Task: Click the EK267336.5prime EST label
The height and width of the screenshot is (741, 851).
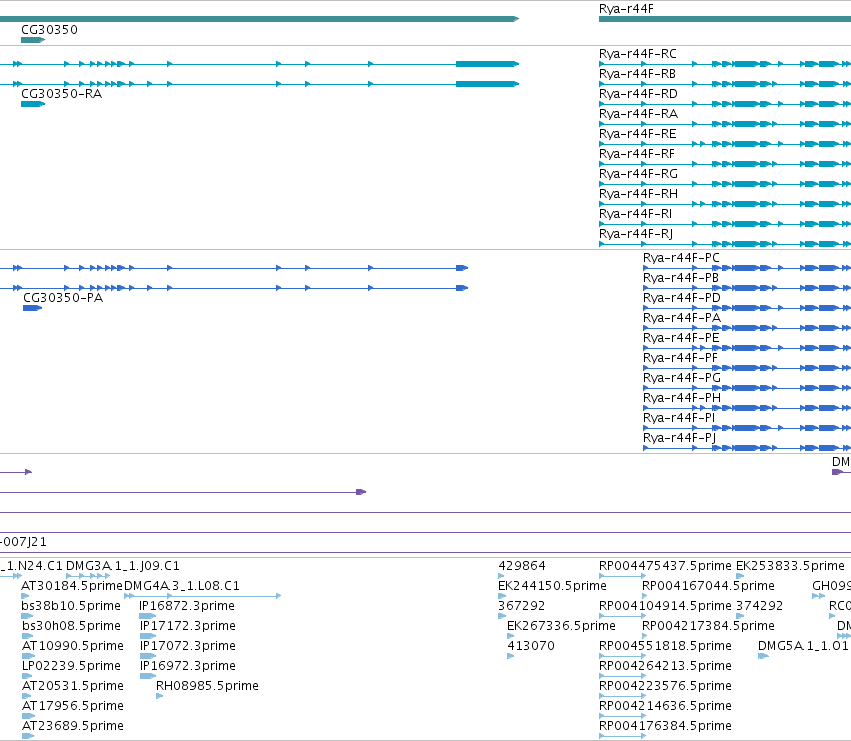Action: (x=561, y=626)
